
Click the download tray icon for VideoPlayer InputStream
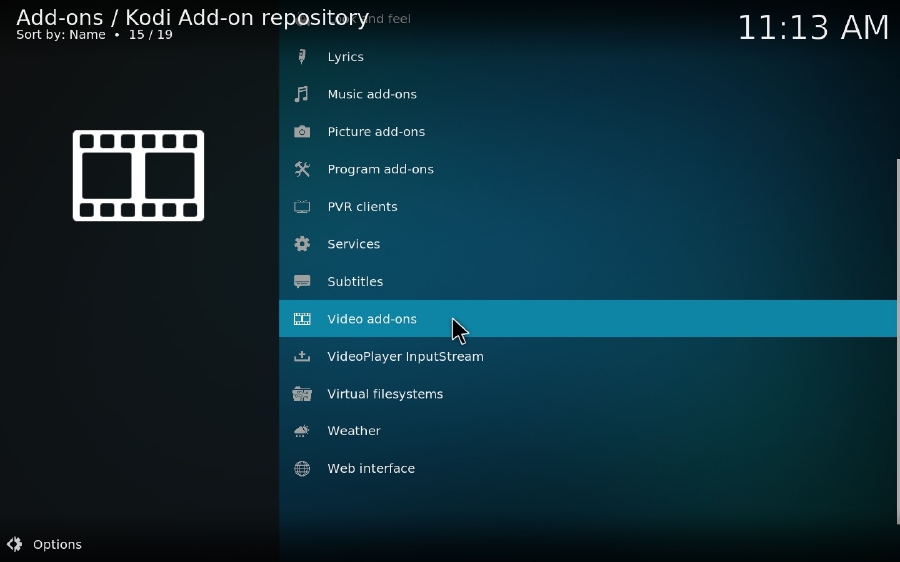(x=302, y=356)
